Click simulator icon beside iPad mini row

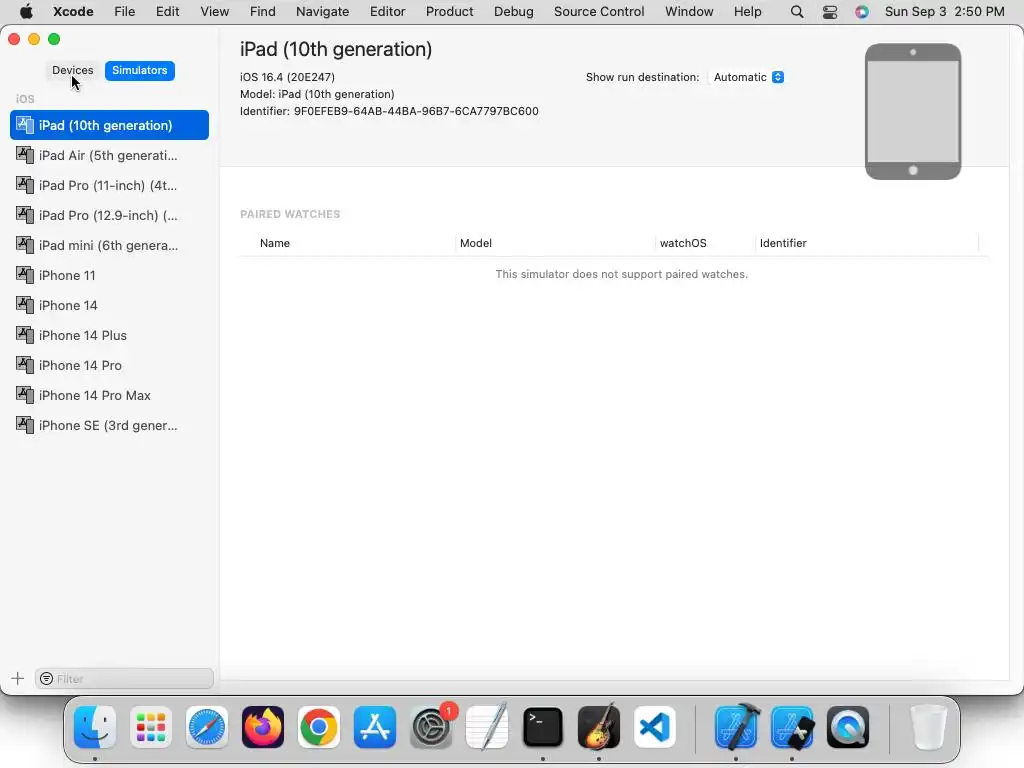click(x=25, y=245)
